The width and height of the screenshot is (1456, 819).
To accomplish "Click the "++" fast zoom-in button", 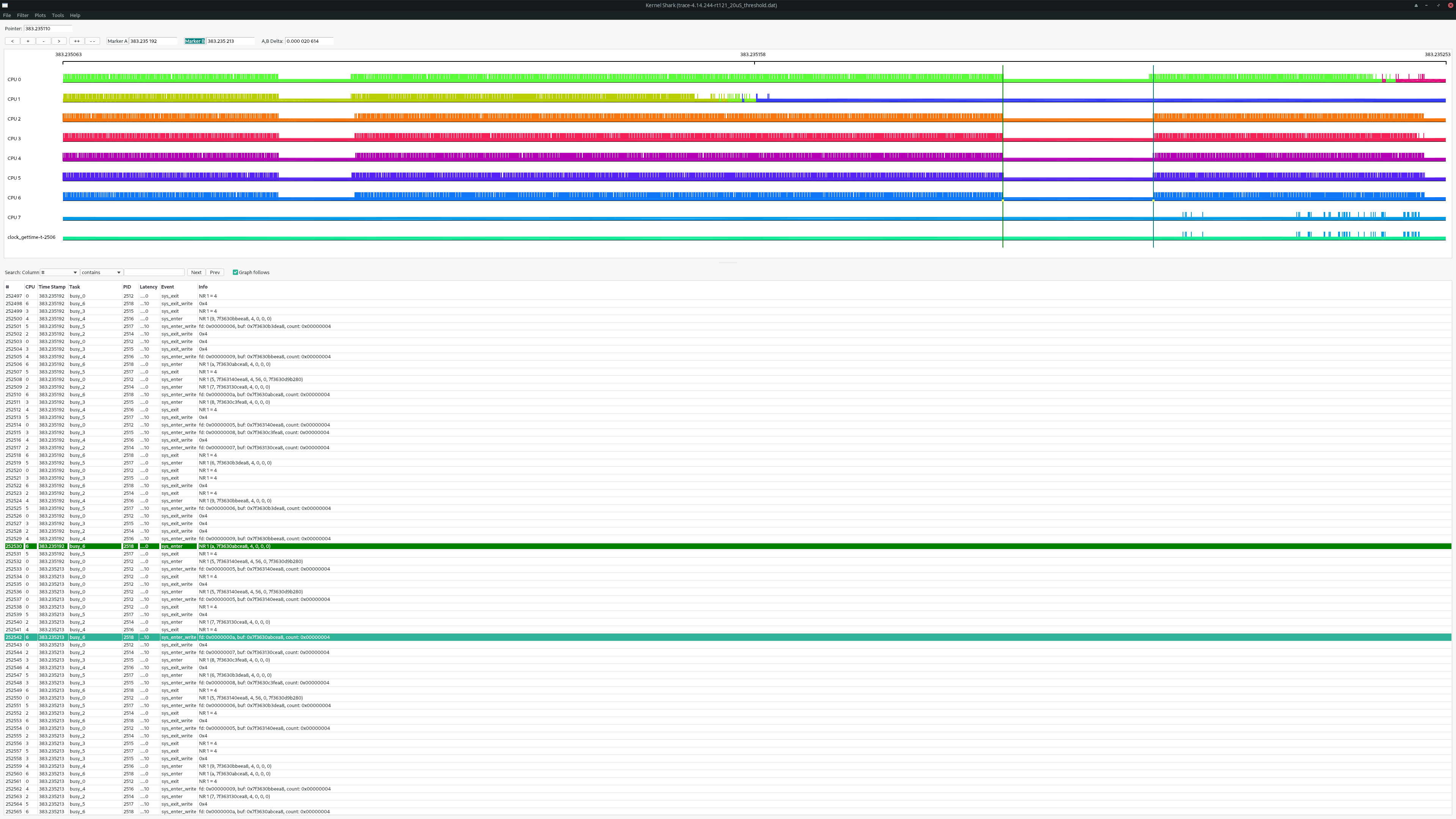I will 77,41.
